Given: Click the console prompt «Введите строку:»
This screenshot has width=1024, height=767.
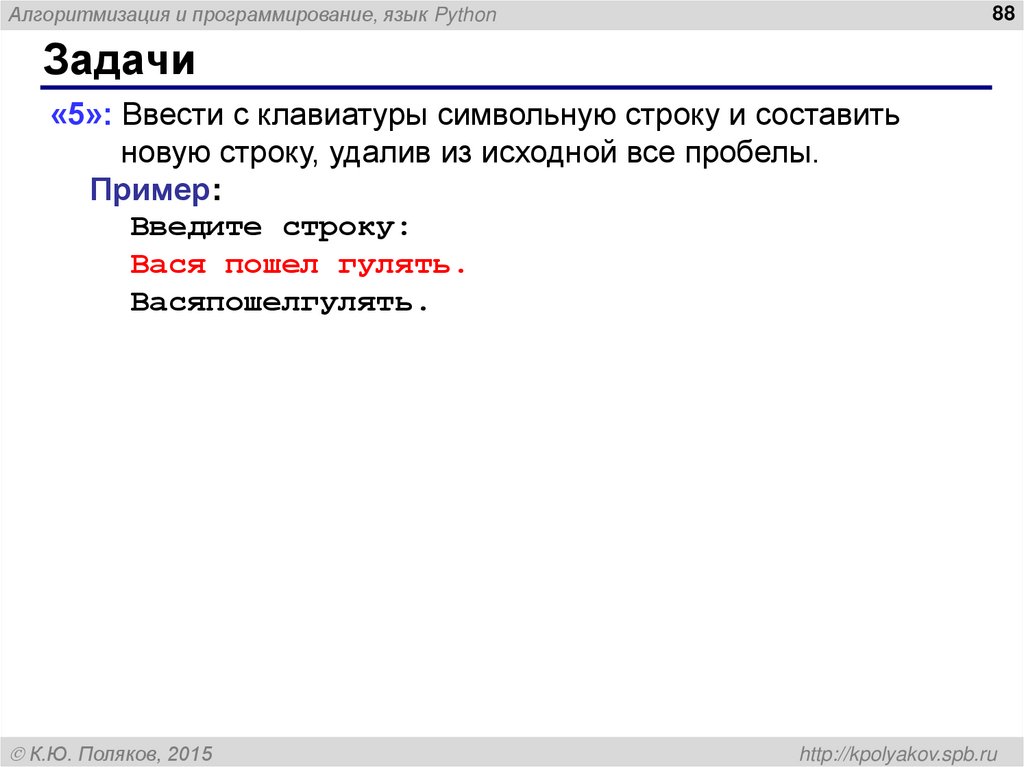Looking at the screenshot, I should coord(270,226).
